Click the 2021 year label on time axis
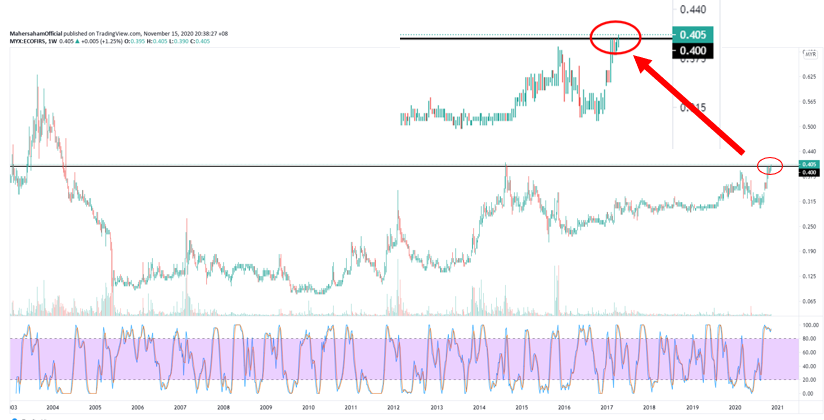The image size is (824, 420). click(778, 407)
